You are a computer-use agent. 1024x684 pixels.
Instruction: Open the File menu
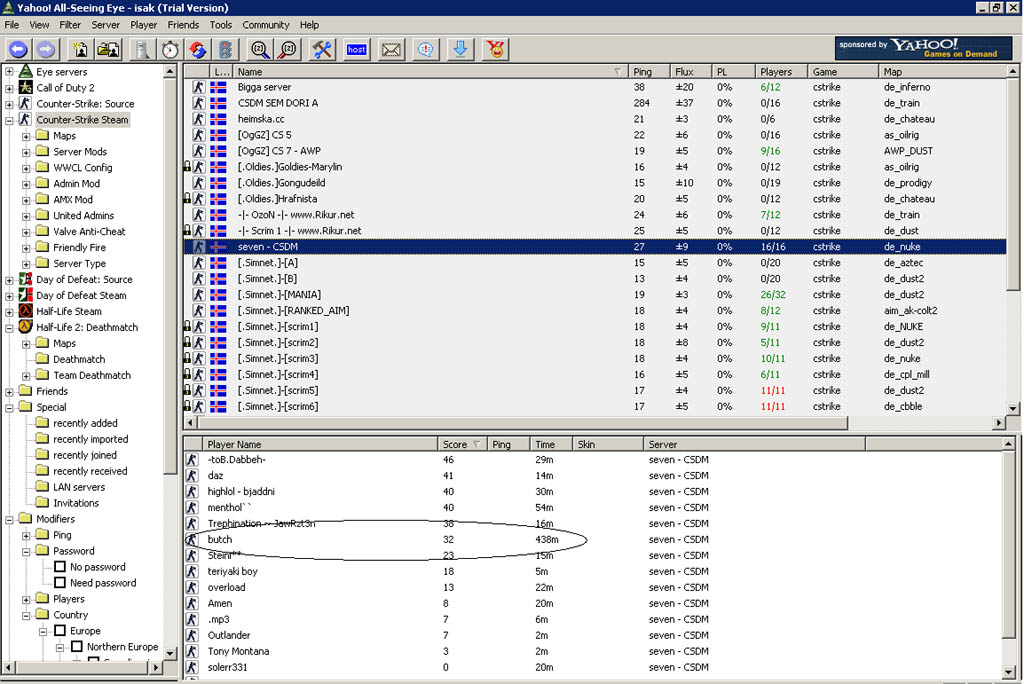(x=12, y=25)
